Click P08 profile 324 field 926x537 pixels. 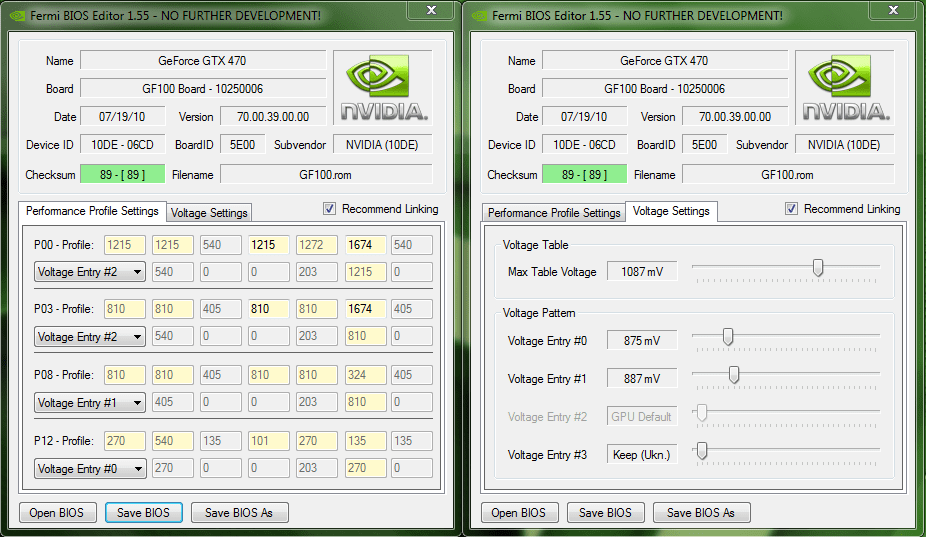coord(365,375)
